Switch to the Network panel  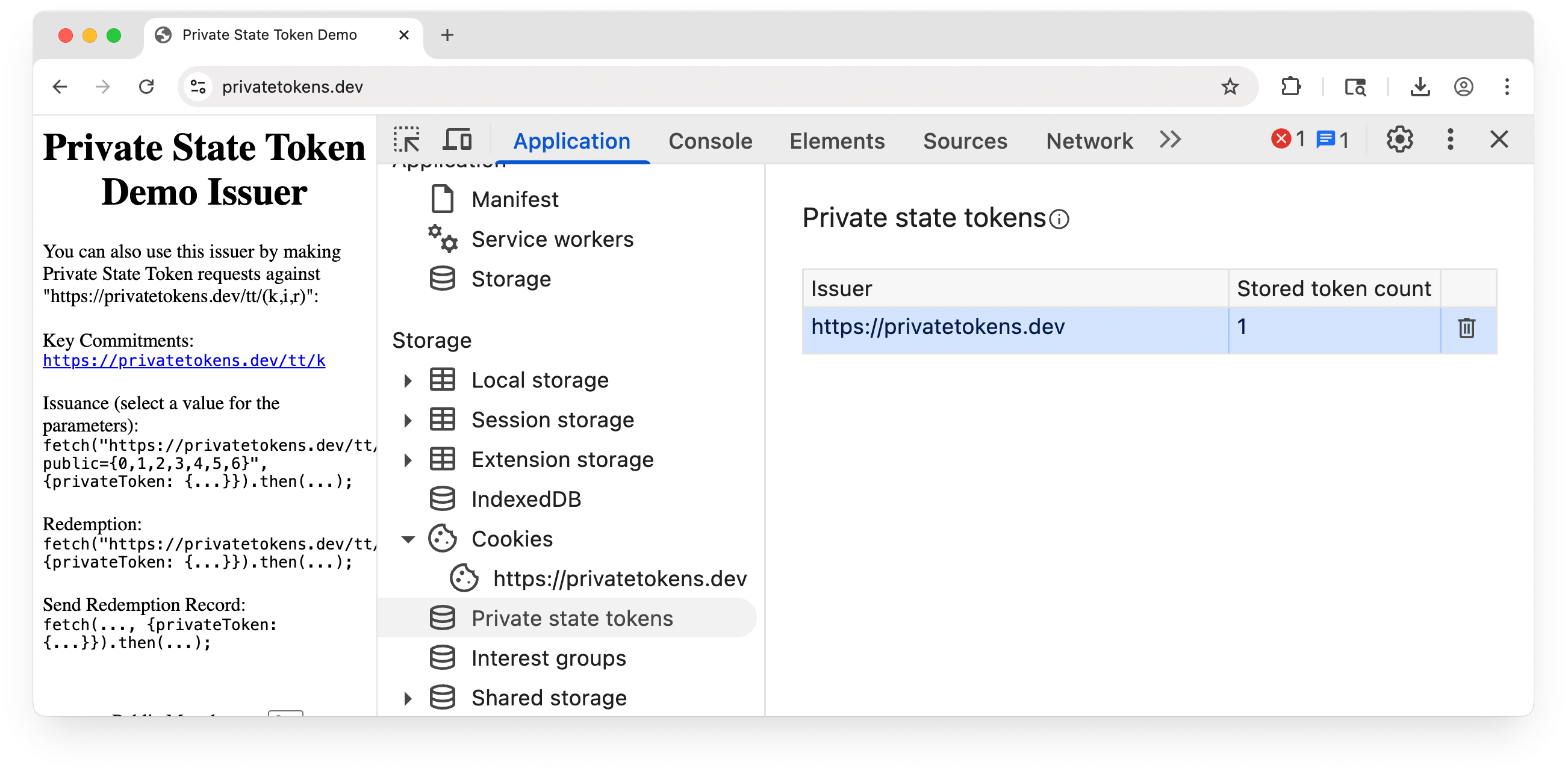point(1089,141)
